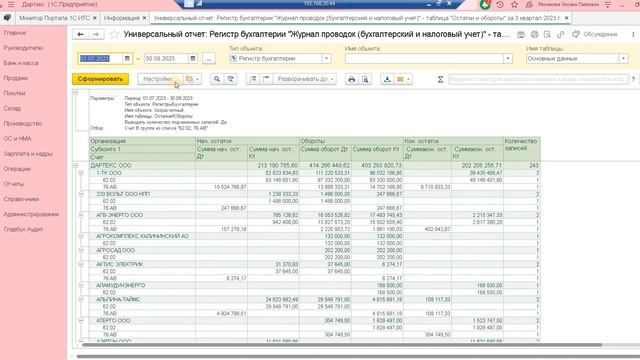Send report by email icon

point(403,79)
